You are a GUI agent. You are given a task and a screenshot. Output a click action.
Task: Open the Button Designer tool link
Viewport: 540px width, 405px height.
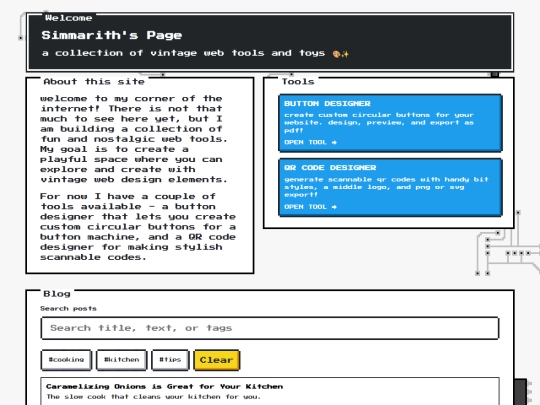click(310, 142)
